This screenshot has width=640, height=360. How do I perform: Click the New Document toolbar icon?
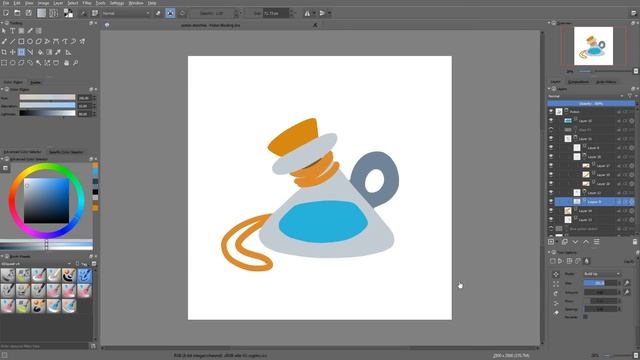point(6,13)
